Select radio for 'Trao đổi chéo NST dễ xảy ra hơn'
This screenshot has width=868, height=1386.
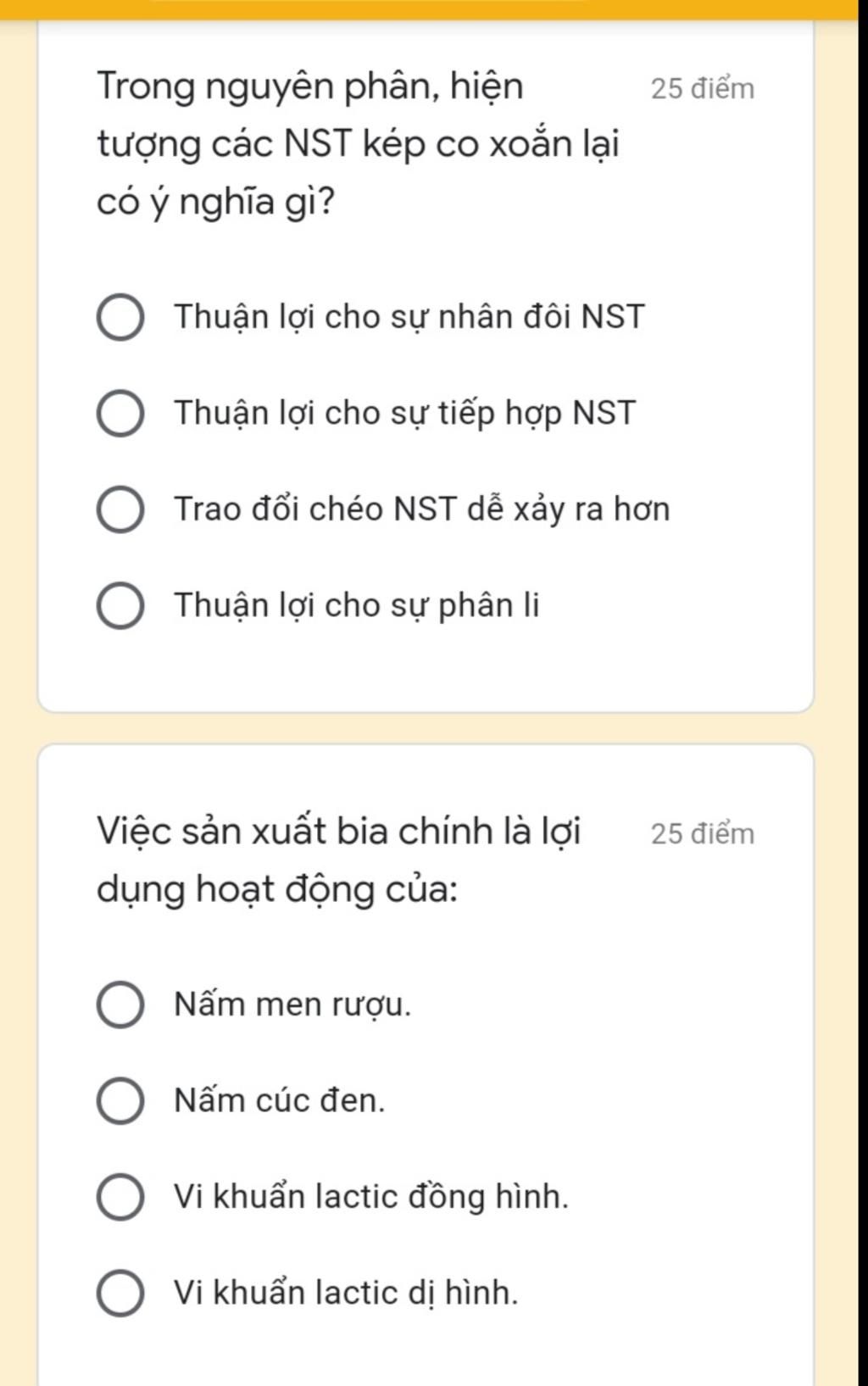[120, 509]
